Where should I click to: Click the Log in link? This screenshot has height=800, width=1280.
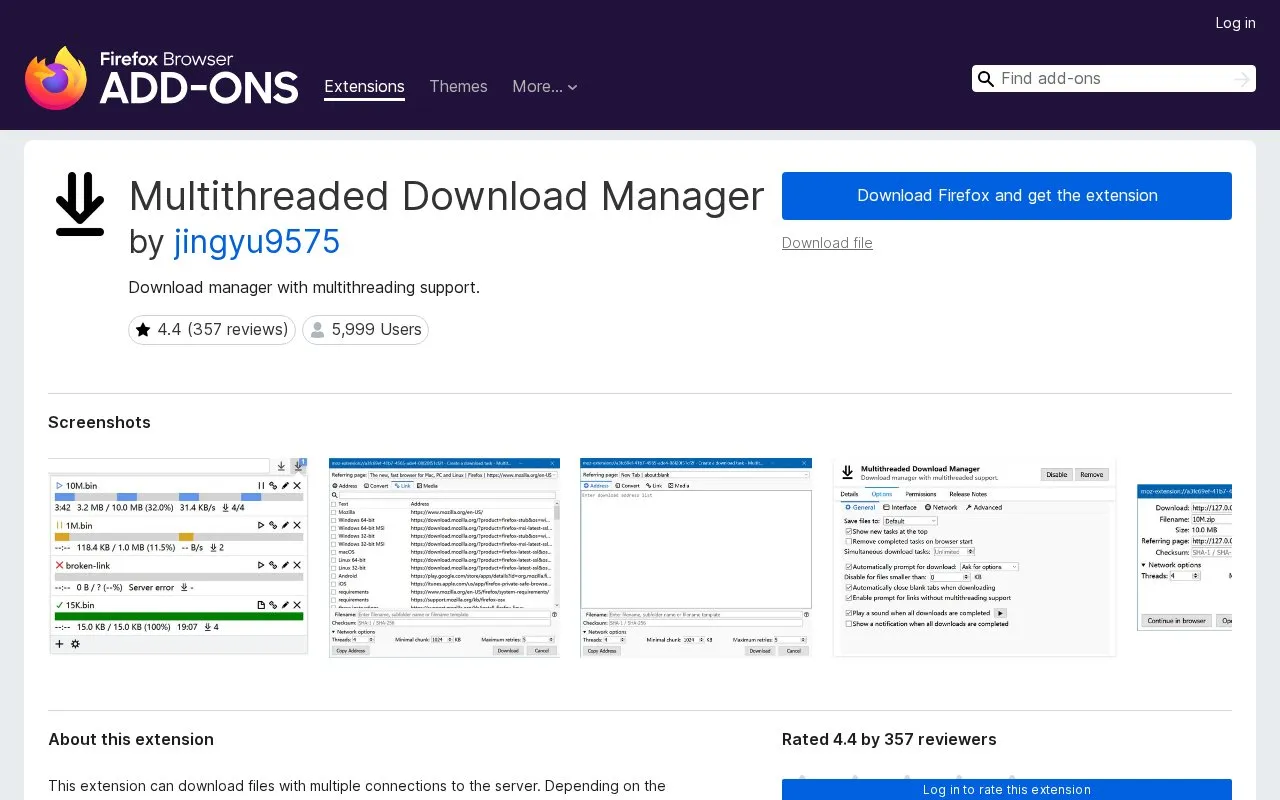[1235, 23]
